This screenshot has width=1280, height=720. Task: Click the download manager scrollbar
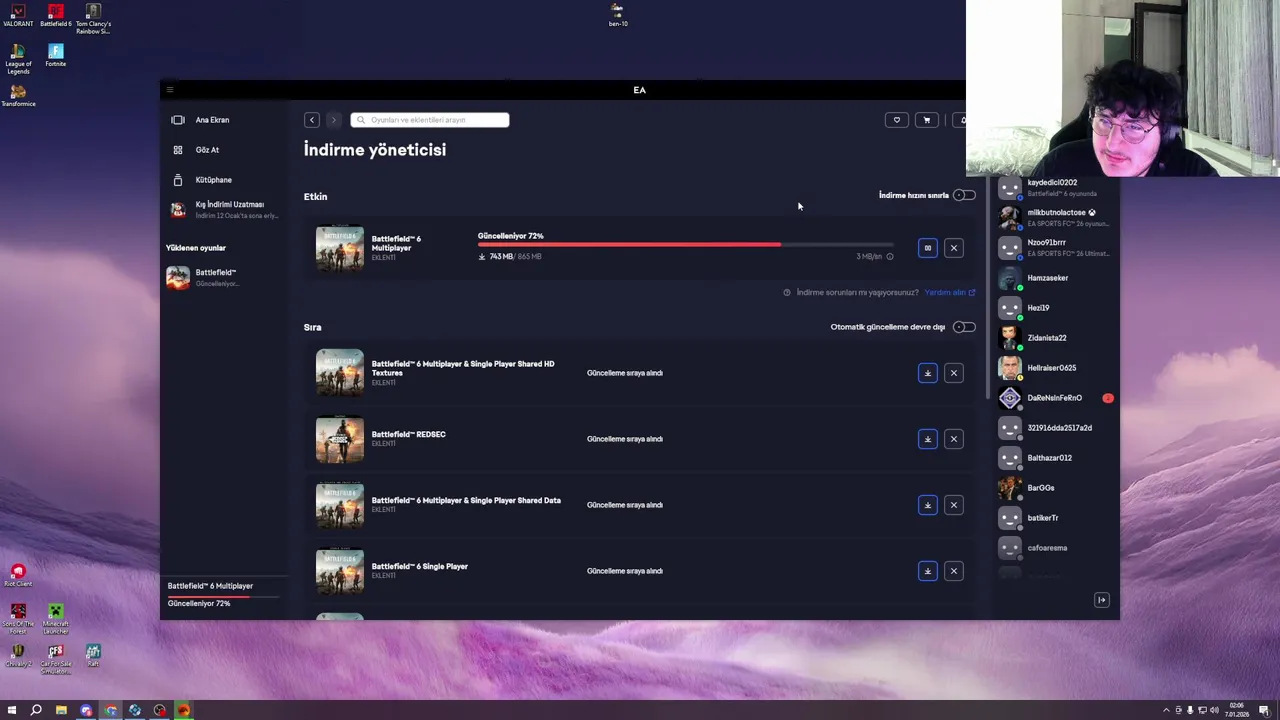click(988, 290)
